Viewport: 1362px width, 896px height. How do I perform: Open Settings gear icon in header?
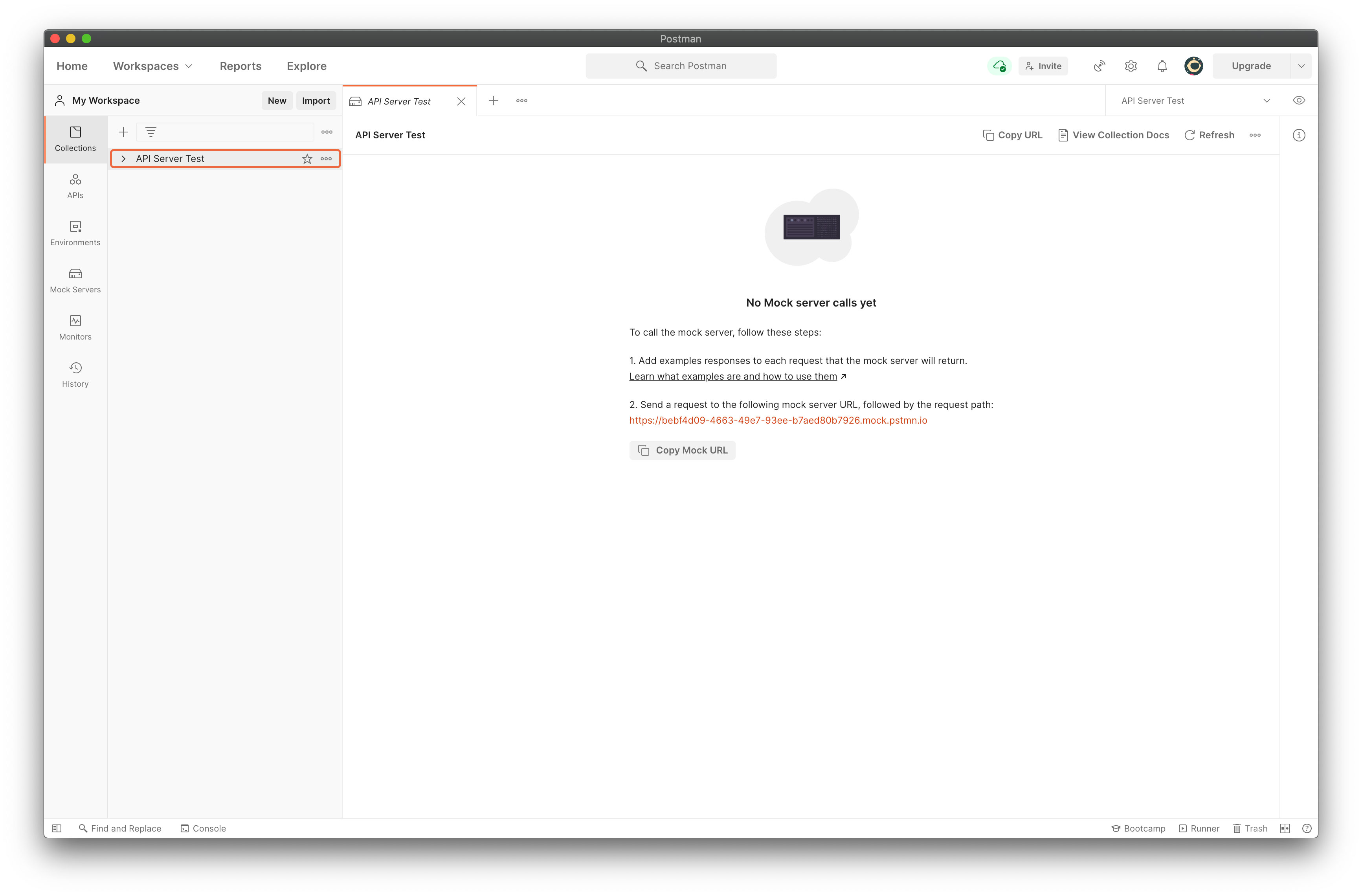click(x=1130, y=66)
